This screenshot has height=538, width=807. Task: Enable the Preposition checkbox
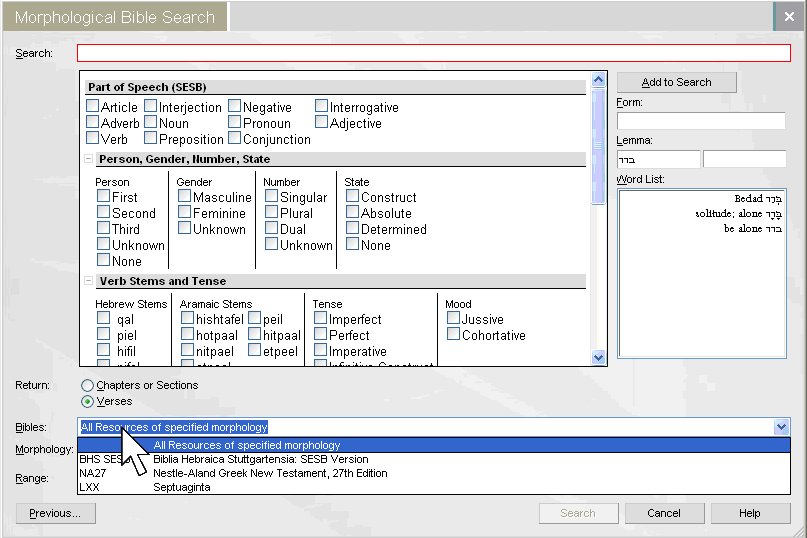(151, 138)
